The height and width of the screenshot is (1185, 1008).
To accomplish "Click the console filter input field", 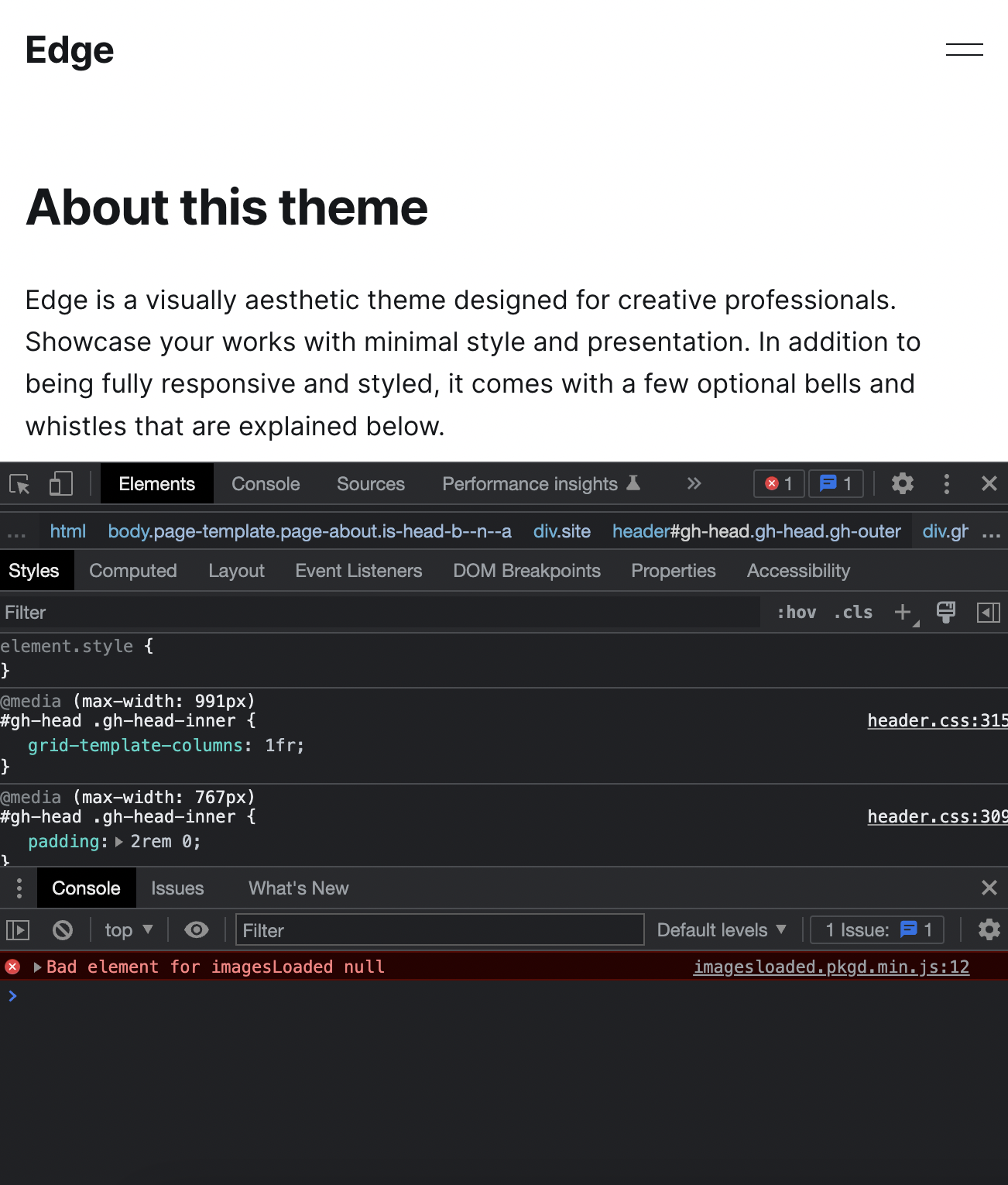I will click(438, 929).
